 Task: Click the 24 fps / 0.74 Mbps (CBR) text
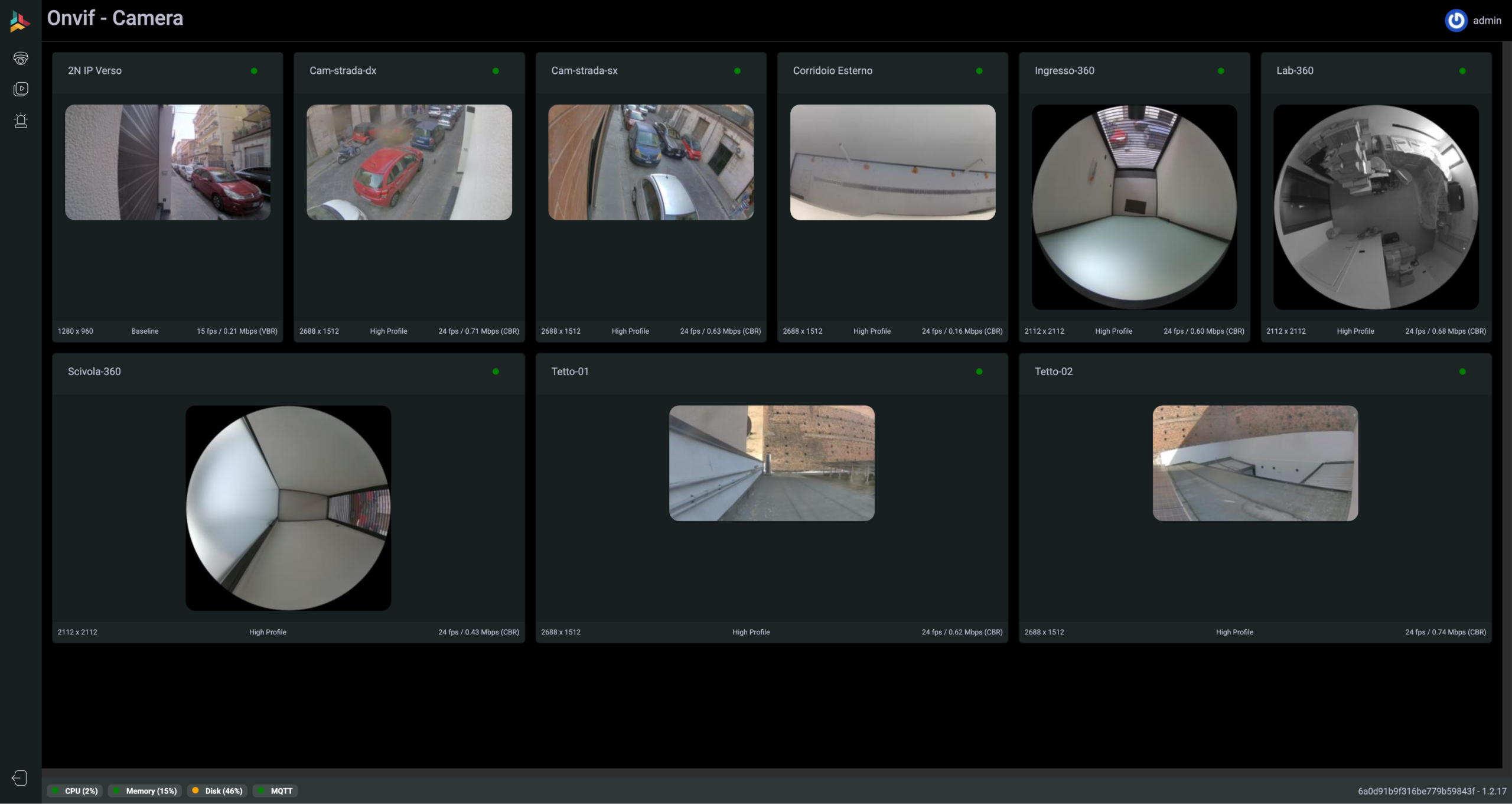point(1445,632)
